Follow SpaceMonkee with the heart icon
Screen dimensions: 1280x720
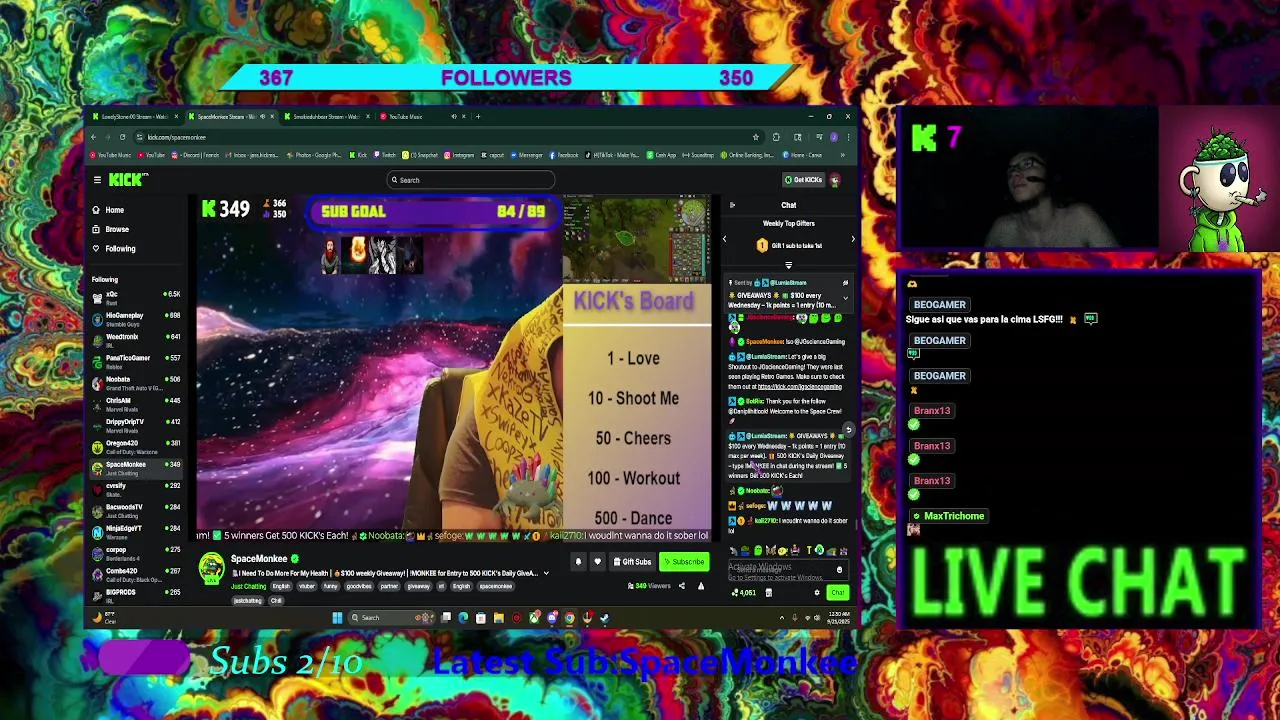coord(597,562)
